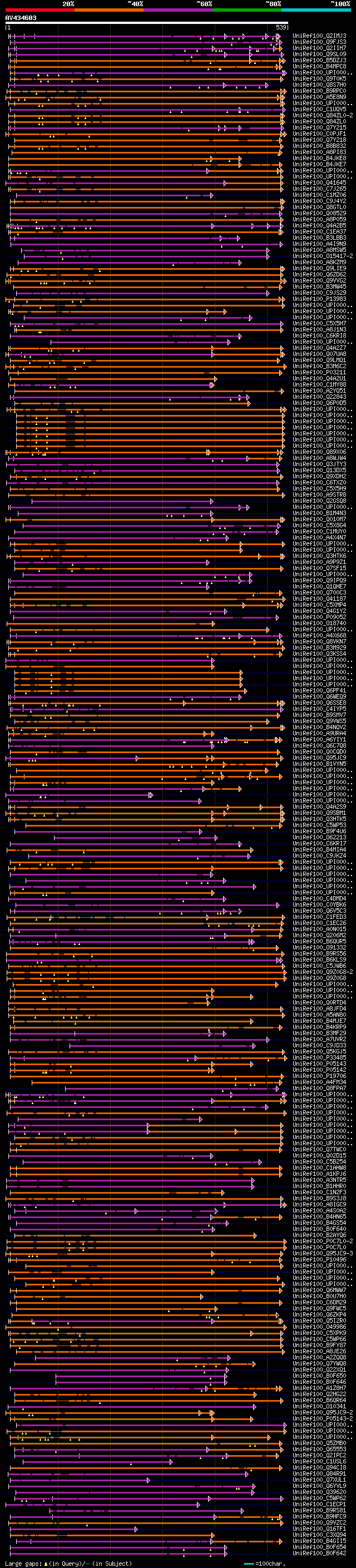The width and height of the screenshot is (356, 1568).
Task: Click the UniRef100_O49986 label
Action: coord(319,1327)
